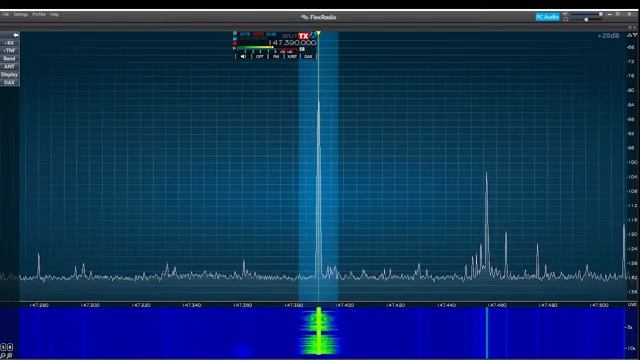Add a receiver with +RX

pyautogui.click(x=9, y=43)
